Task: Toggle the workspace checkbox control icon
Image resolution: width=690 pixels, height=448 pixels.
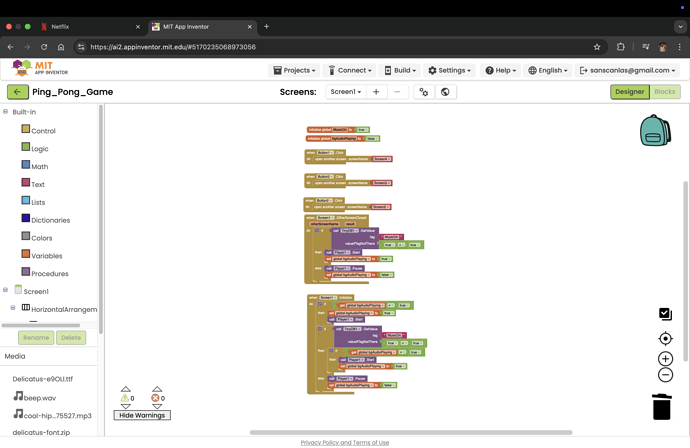Action: tap(665, 314)
